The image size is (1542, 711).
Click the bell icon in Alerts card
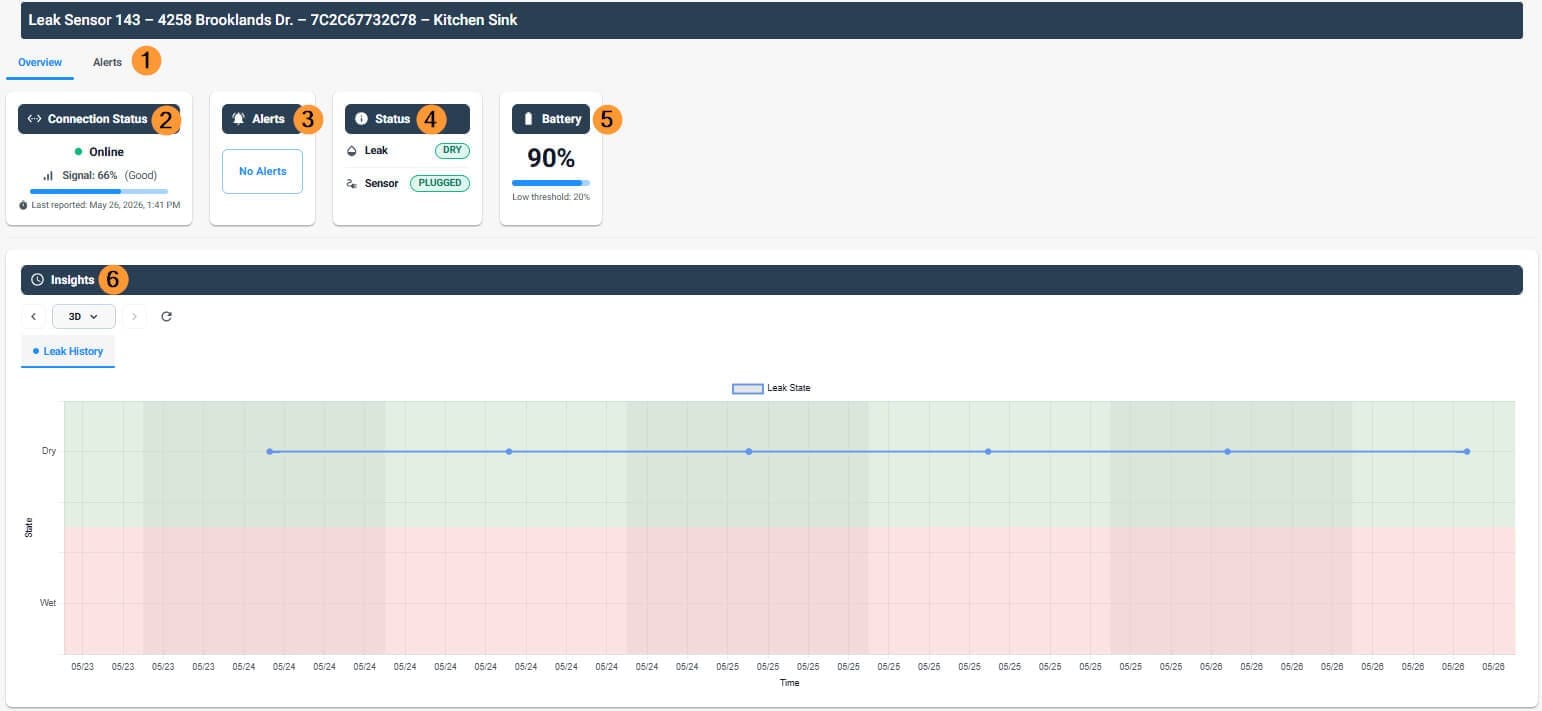tap(239, 119)
